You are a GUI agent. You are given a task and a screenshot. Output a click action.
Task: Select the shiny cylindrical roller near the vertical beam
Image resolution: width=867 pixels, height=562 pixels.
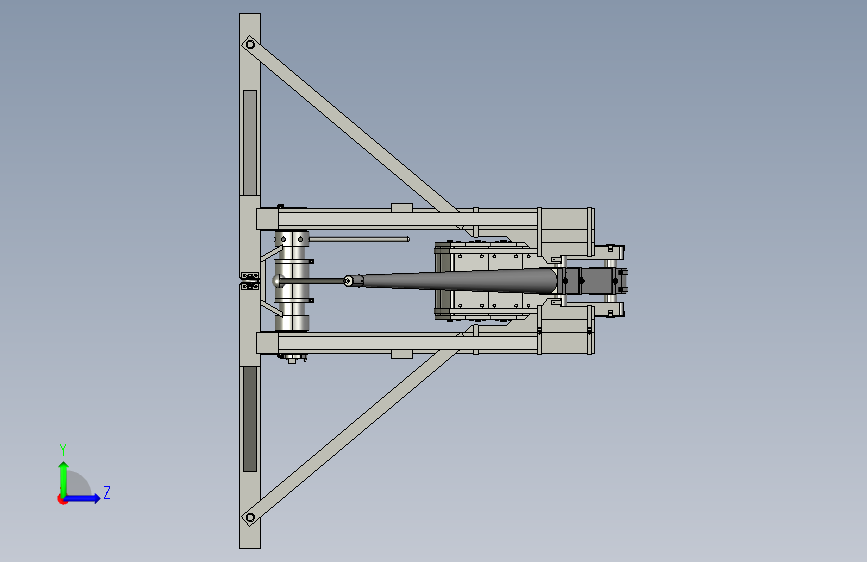click(x=292, y=281)
